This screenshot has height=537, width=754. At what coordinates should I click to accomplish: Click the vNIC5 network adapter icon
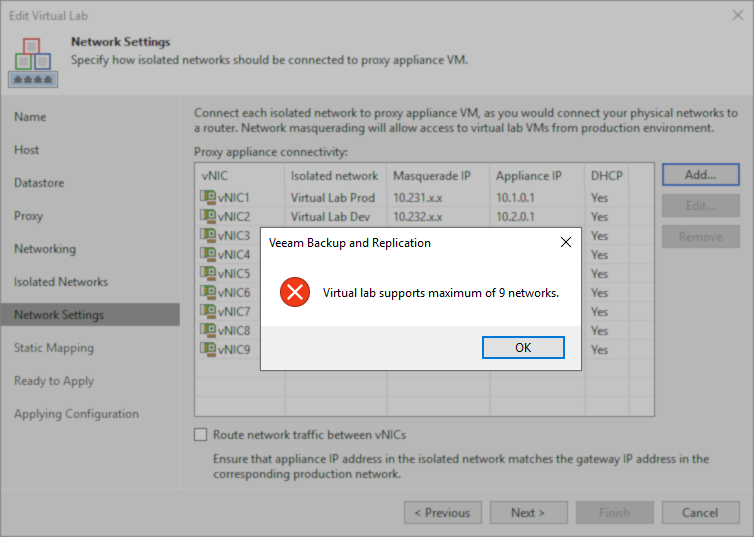pos(208,273)
